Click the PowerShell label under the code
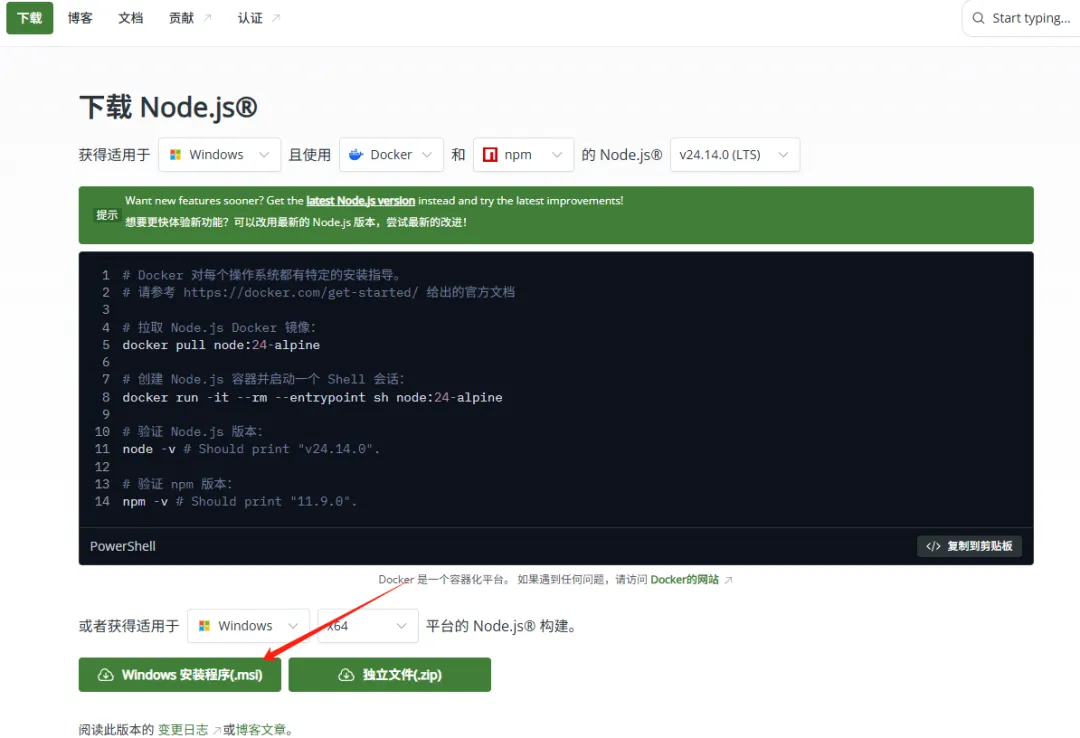1080x738 pixels. point(123,546)
